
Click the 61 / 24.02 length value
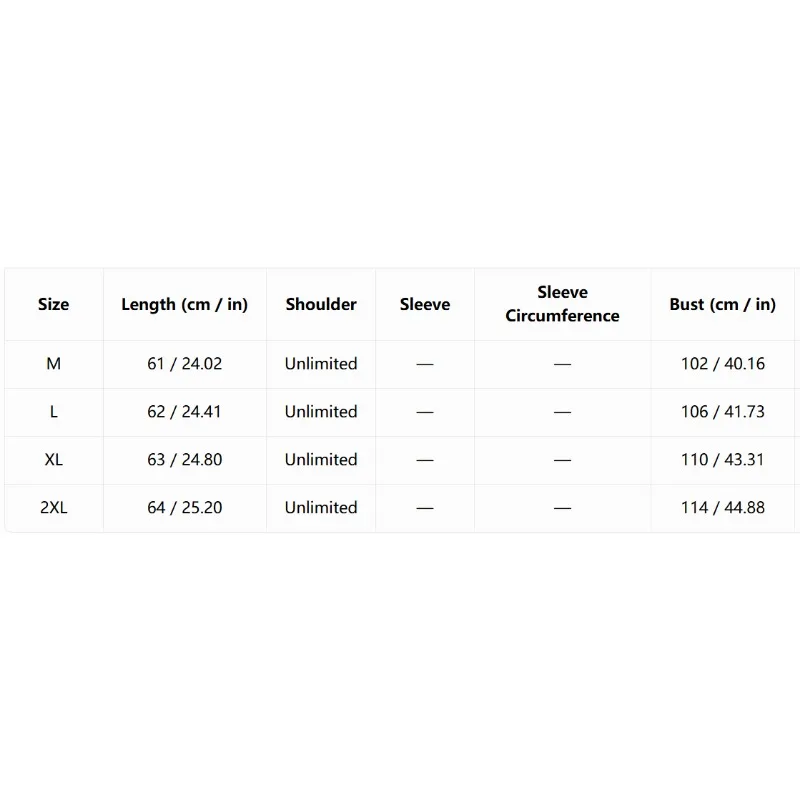coord(185,364)
